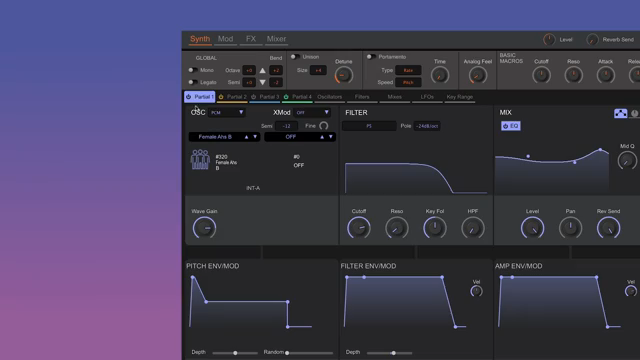Viewport: 640px width, 360px height.
Task: Click the Unison Detune knob
Action: 344,75
